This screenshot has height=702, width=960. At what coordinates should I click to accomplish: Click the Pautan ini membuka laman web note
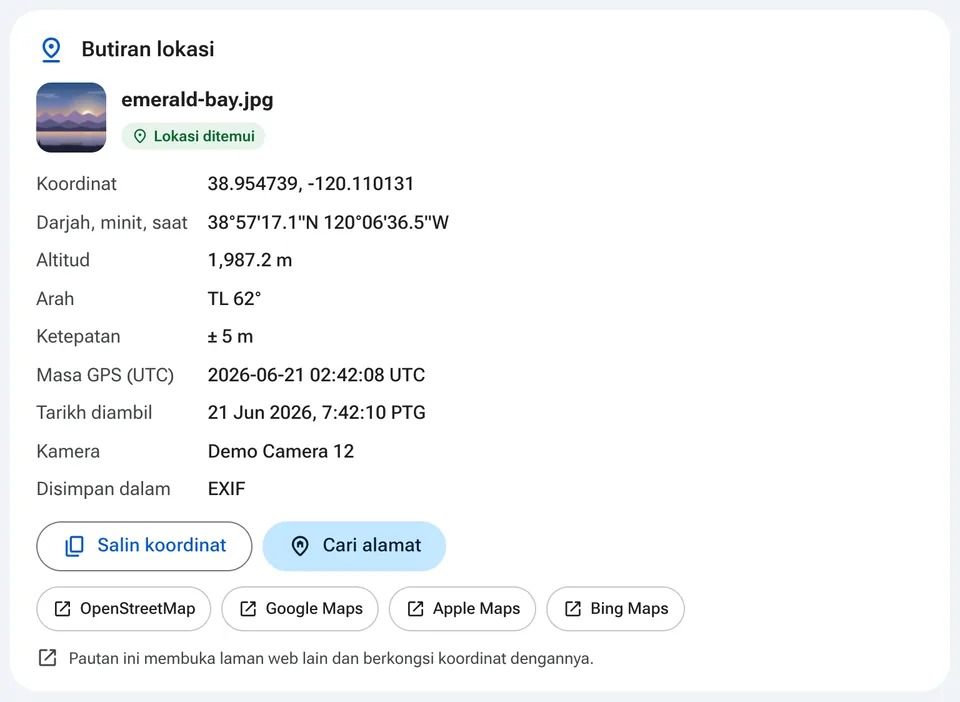pyautogui.click(x=331, y=659)
